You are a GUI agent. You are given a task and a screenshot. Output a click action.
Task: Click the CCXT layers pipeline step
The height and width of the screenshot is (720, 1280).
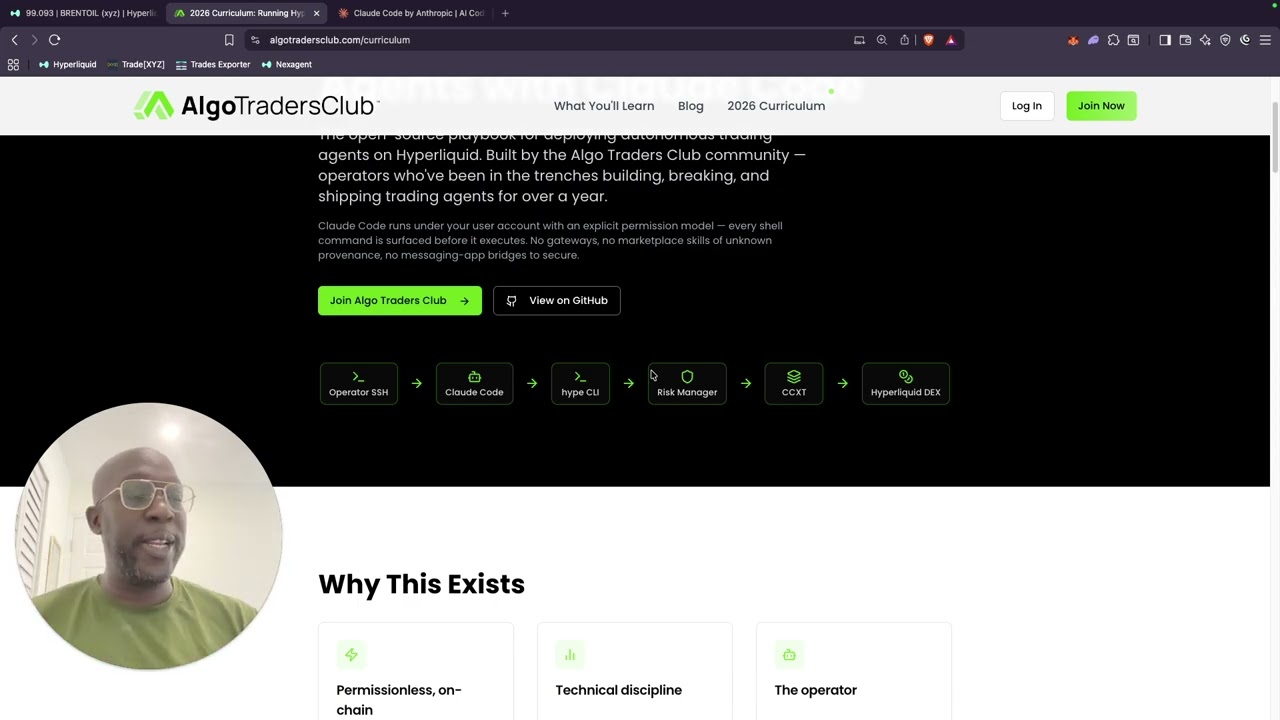coord(794,383)
